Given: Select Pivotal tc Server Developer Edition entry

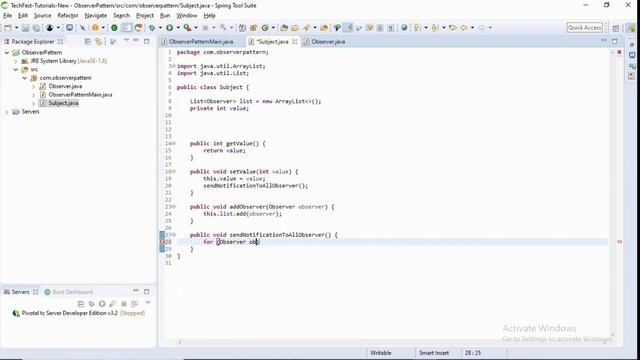Looking at the screenshot, I should point(79,313).
